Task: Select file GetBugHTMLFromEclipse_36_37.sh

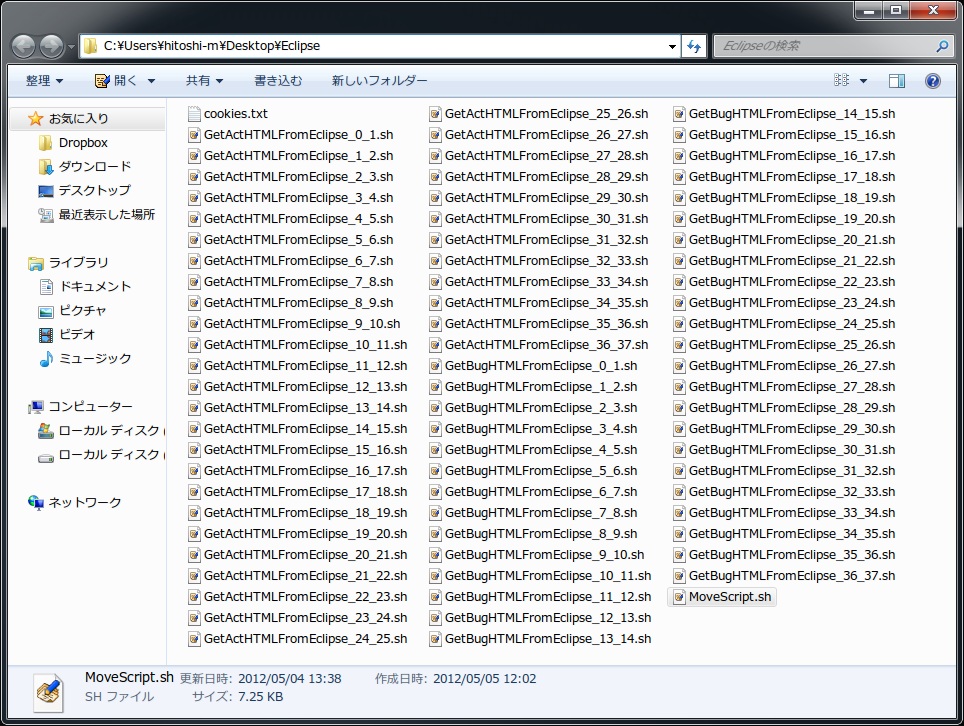Action: (784, 576)
